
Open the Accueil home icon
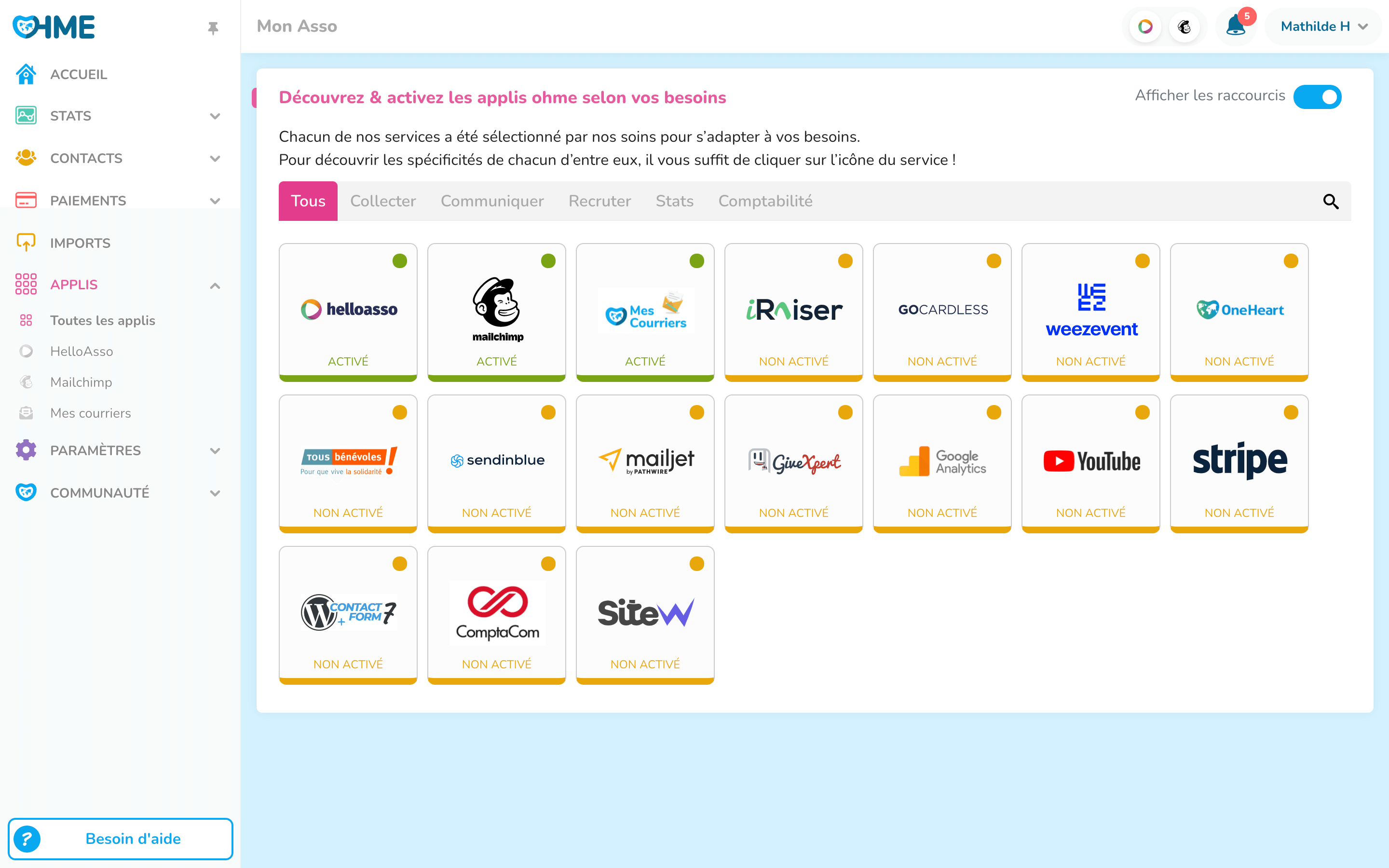(x=26, y=74)
